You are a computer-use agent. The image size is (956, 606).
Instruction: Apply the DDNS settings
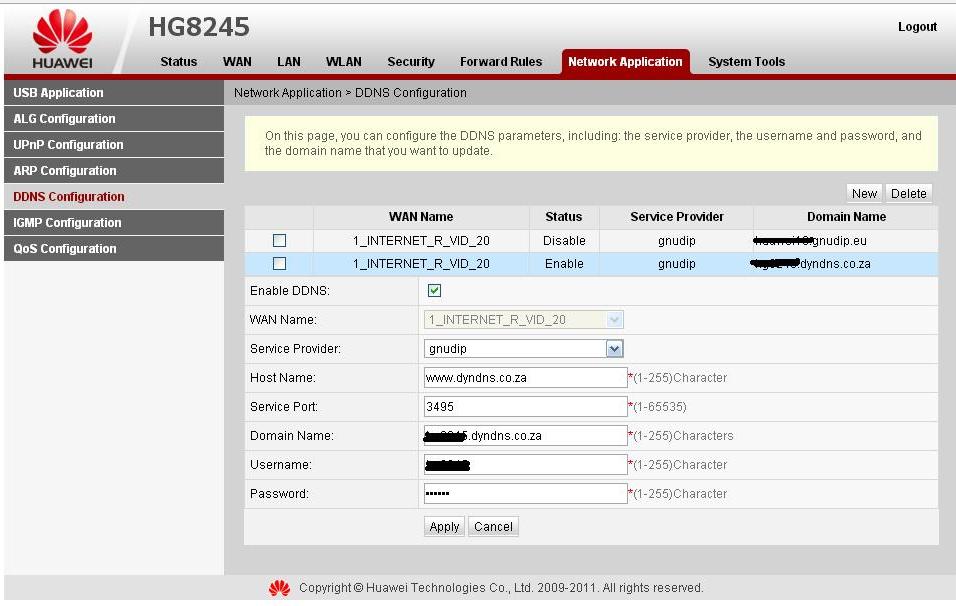444,527
